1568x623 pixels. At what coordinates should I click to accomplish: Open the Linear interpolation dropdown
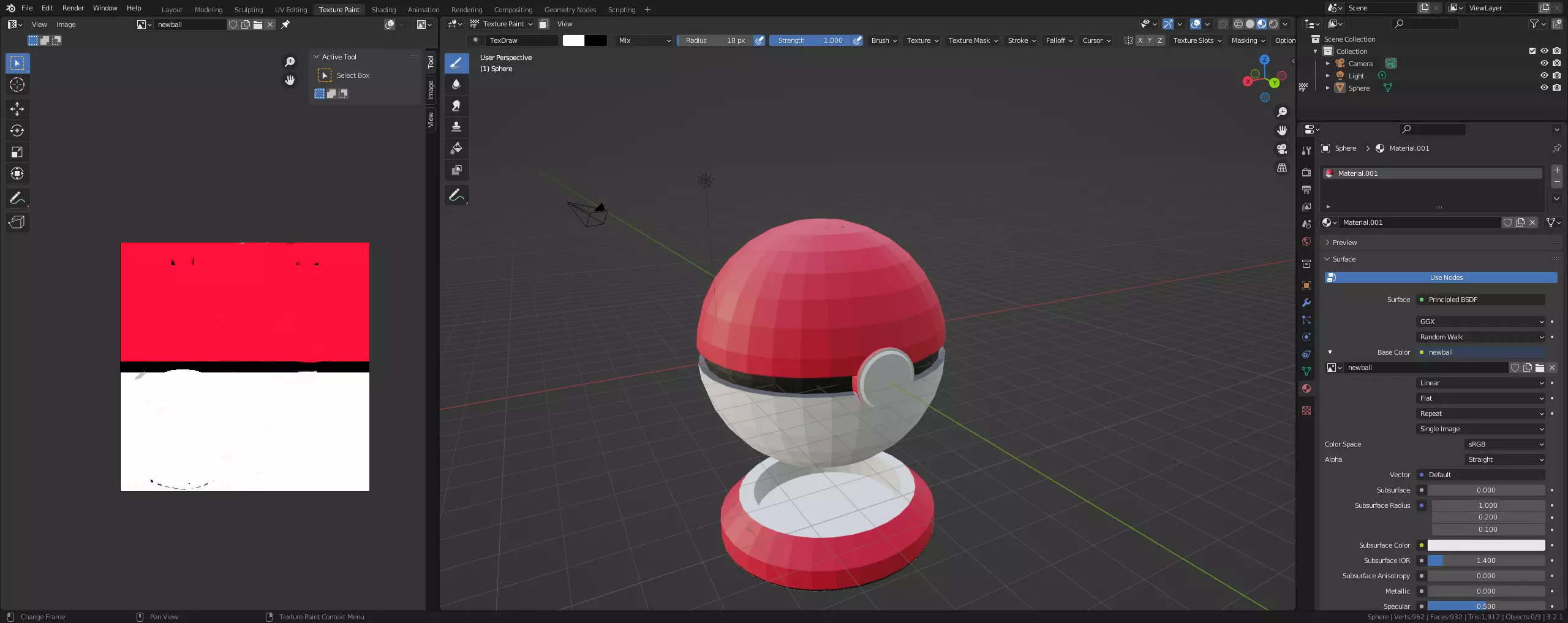[x=1480, y=383]
